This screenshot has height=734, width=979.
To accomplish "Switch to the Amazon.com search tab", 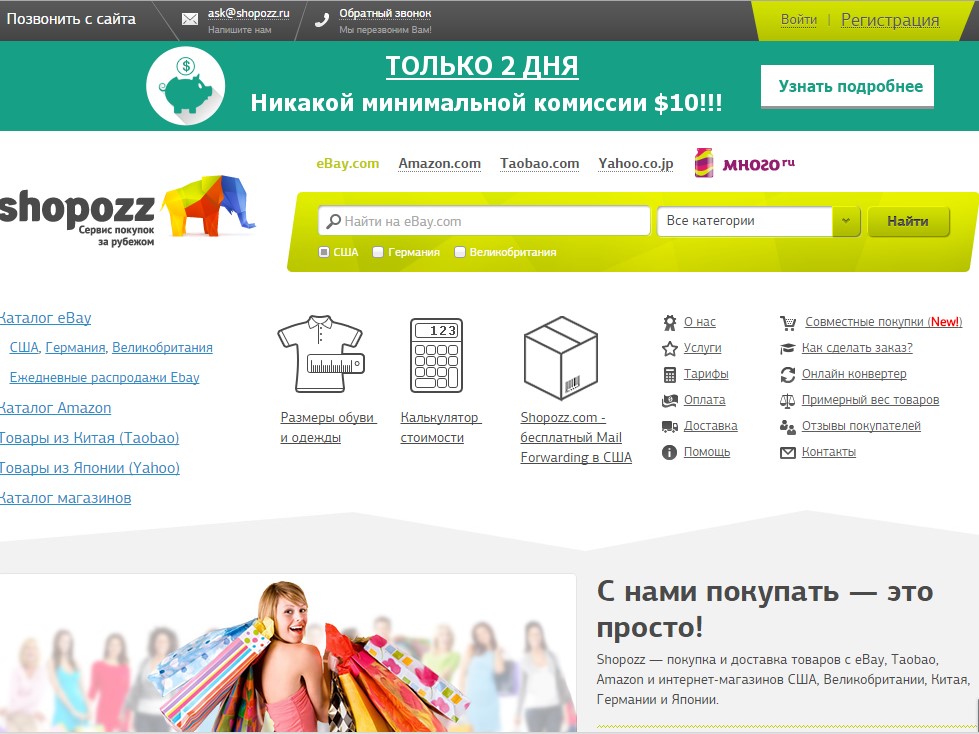I will pyautogui.click(x=440, y=164).
